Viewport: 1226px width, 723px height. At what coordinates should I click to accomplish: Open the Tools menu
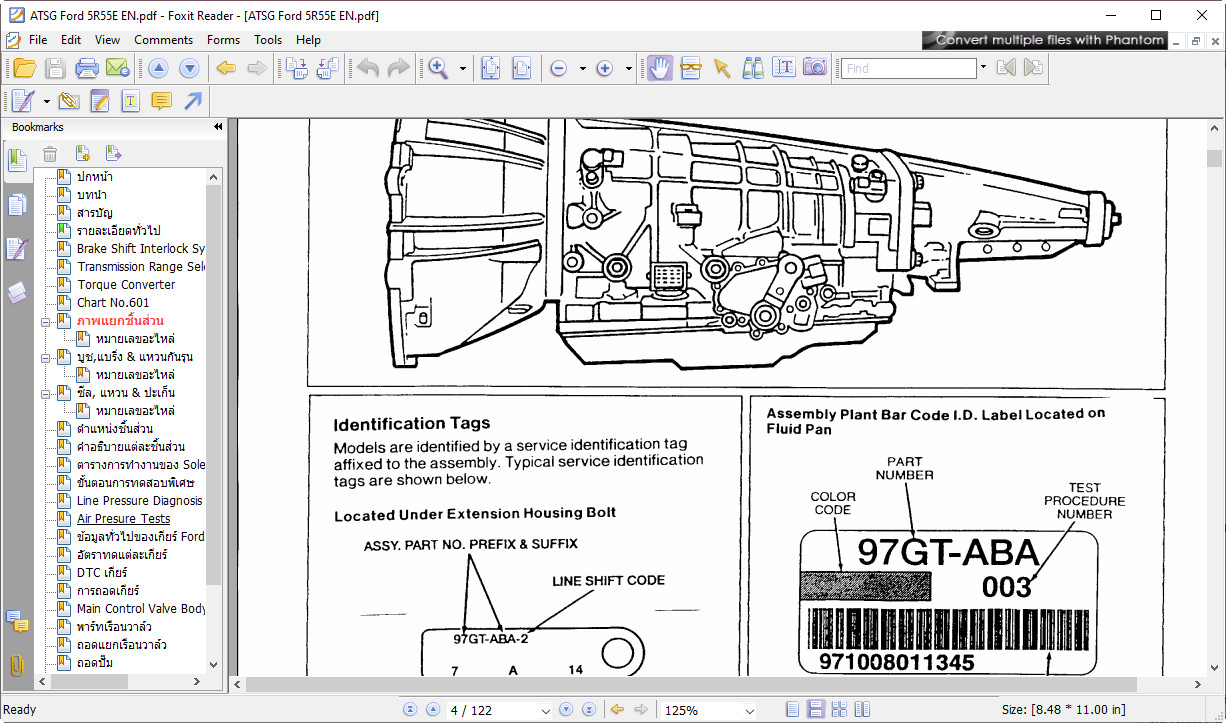pyautogui.click(x=268, y=40)
